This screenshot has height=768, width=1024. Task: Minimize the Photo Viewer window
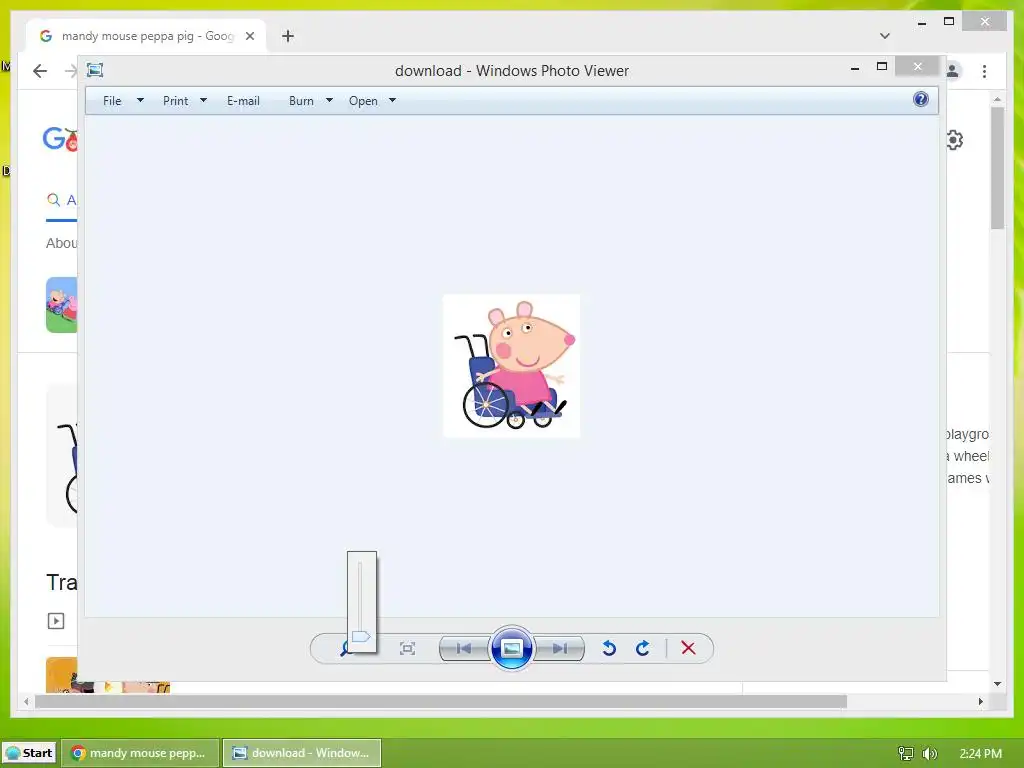tap(855, 67)
